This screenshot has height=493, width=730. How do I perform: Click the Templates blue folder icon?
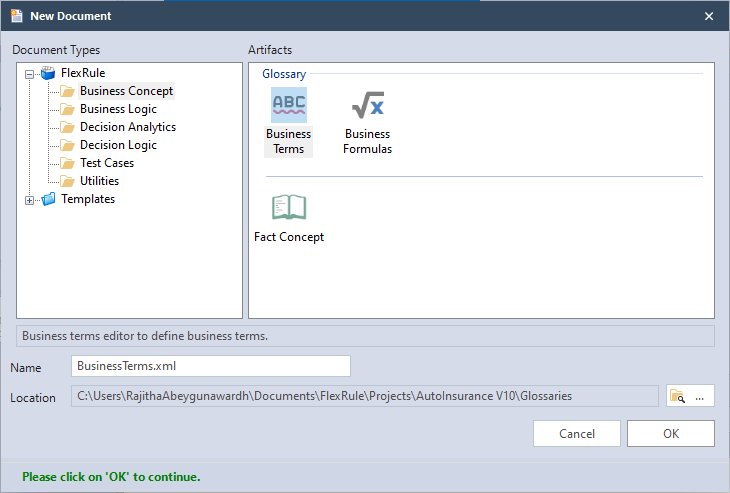tap(48, 199)
